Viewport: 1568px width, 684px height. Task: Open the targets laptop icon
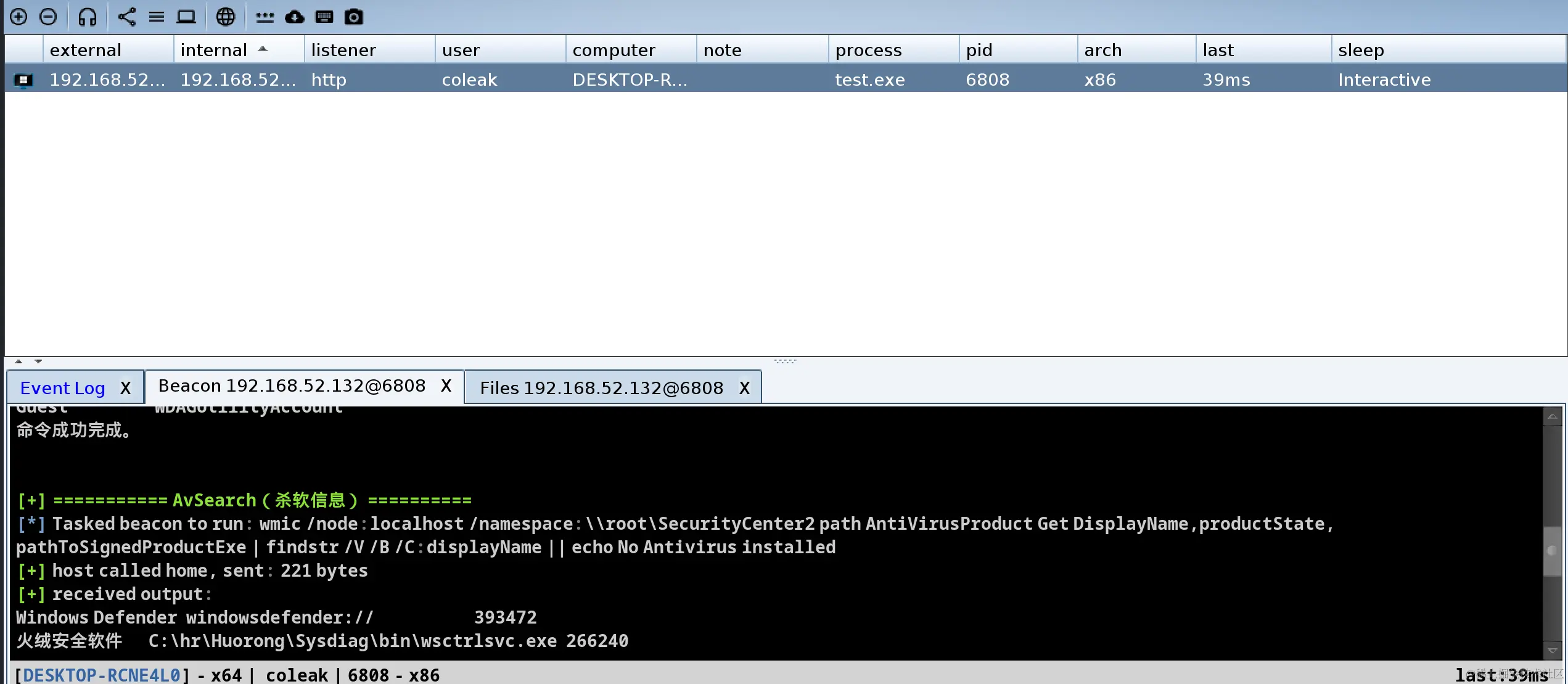click(x=186, y=17)
